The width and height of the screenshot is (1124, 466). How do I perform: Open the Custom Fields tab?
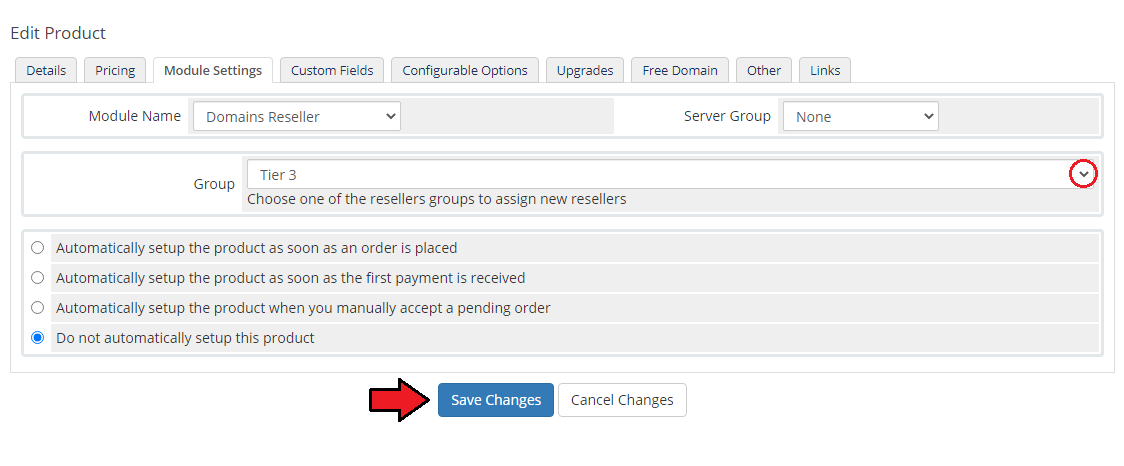coord(332,70)
